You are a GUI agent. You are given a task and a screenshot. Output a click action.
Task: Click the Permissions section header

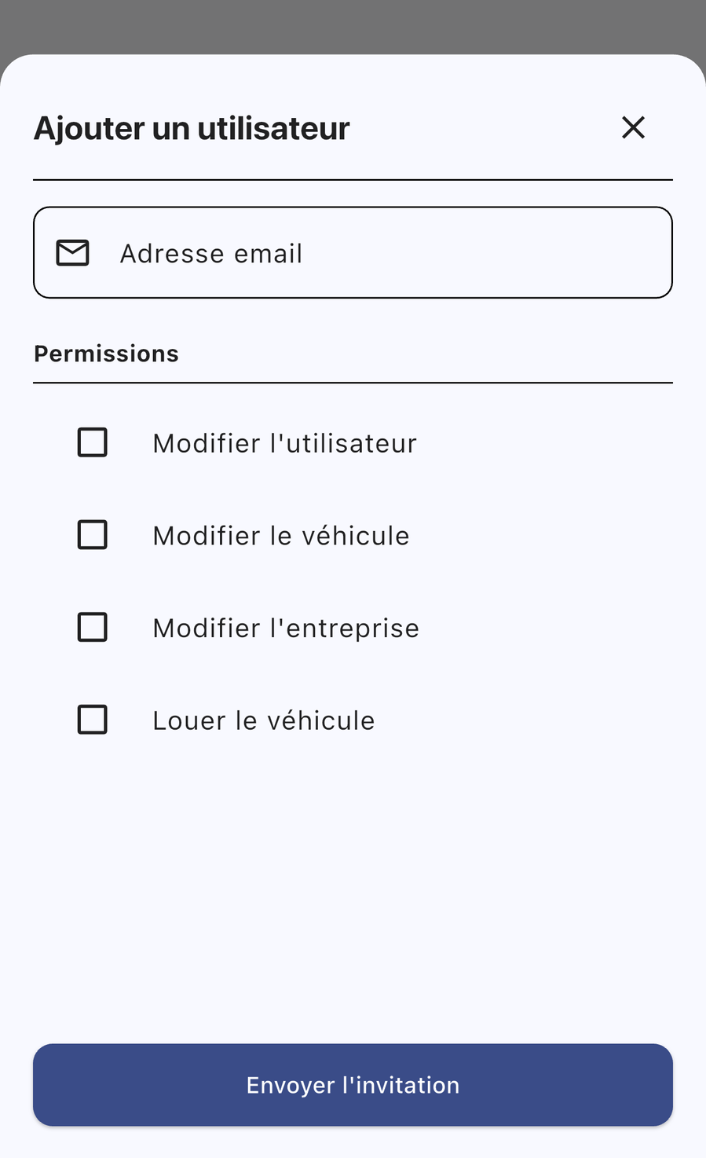click(107, 352)
